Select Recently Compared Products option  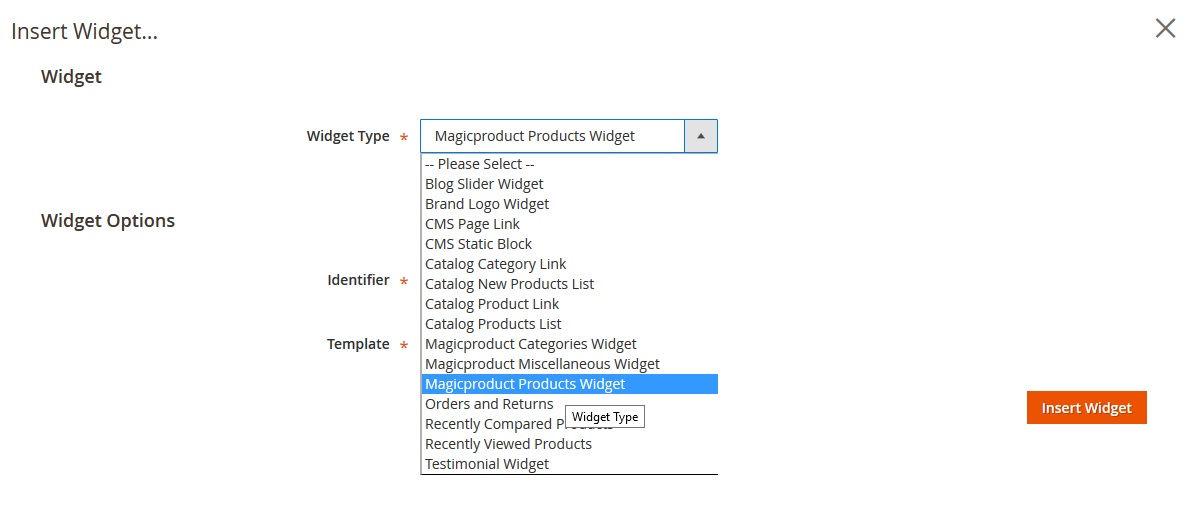click(490, 424)
